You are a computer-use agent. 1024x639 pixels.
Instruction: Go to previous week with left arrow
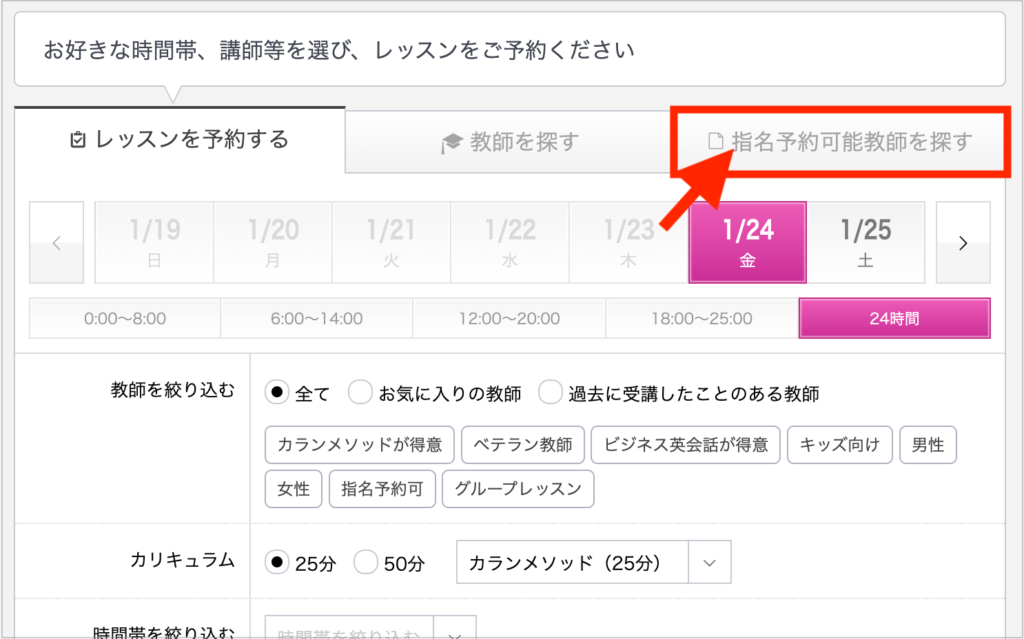(56, 243)
